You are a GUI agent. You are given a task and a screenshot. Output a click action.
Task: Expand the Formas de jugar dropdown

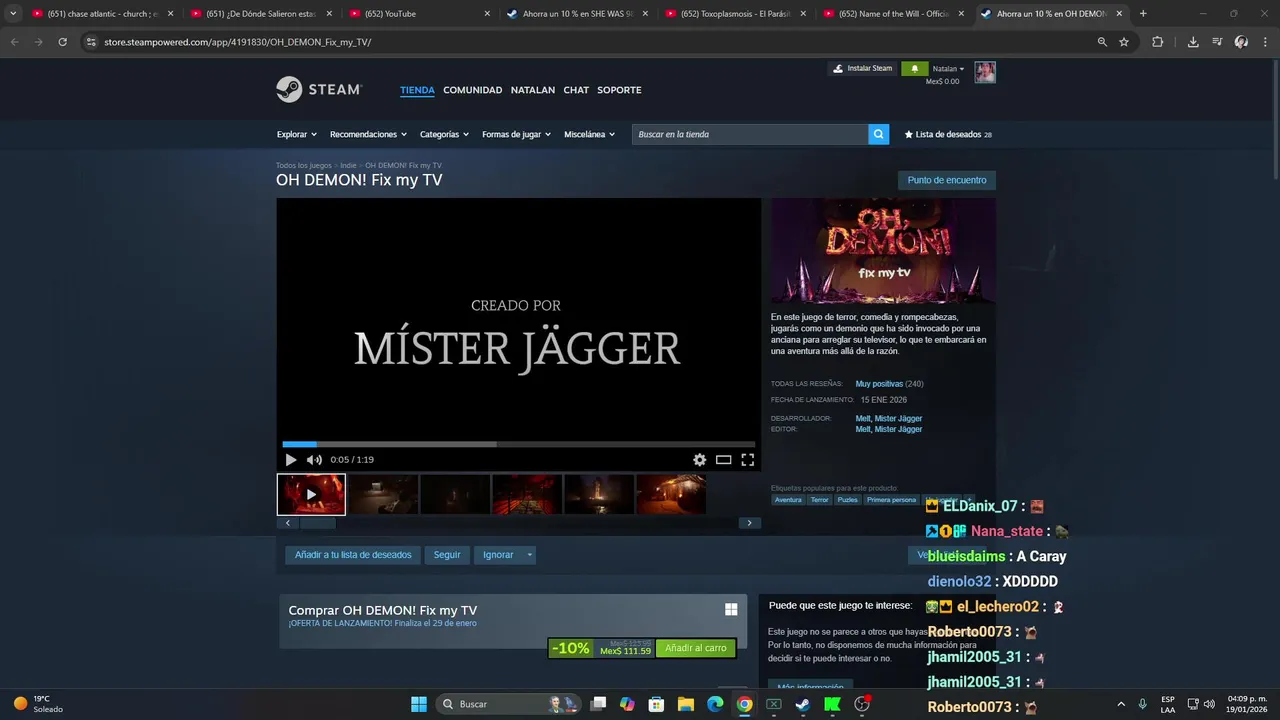coord(516,134)
